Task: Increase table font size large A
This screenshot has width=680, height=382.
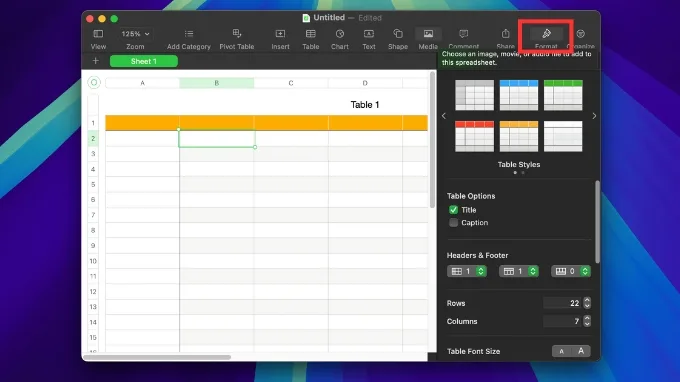Action: click(581, 351)
